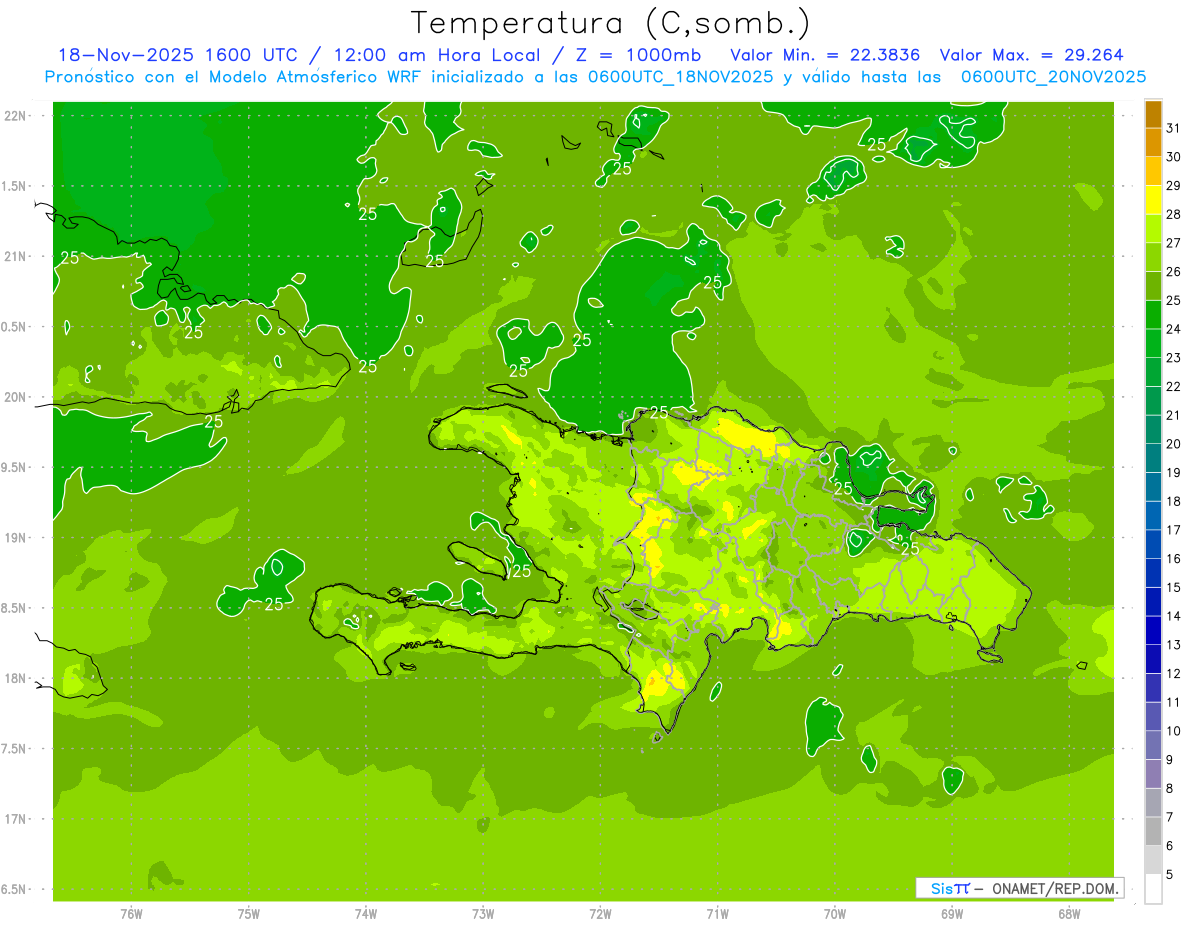Click the '19N' latitude axis label

(x=15, y=537)
